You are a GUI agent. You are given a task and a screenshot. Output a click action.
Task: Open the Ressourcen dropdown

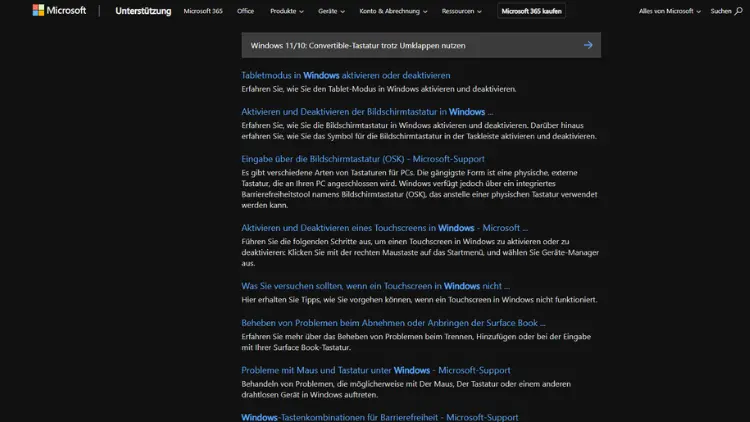click(462, 11)
